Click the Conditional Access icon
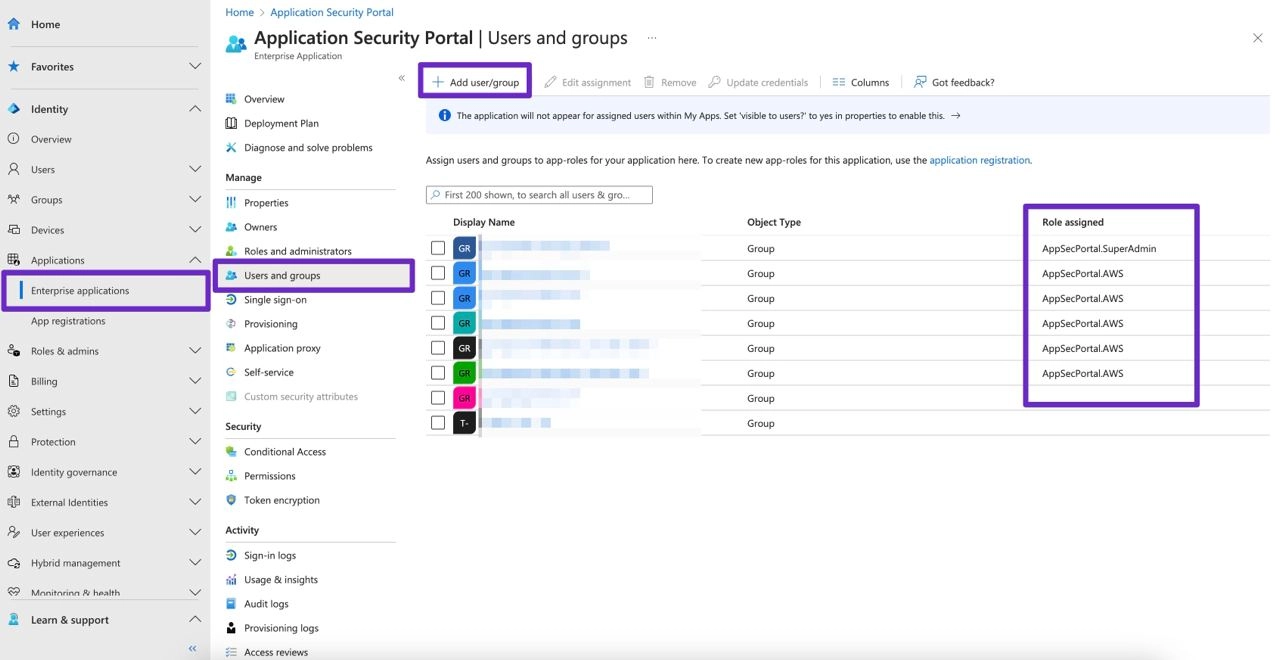The height and width of the screenshot is (660, 1280). click(x=231, y=451)
